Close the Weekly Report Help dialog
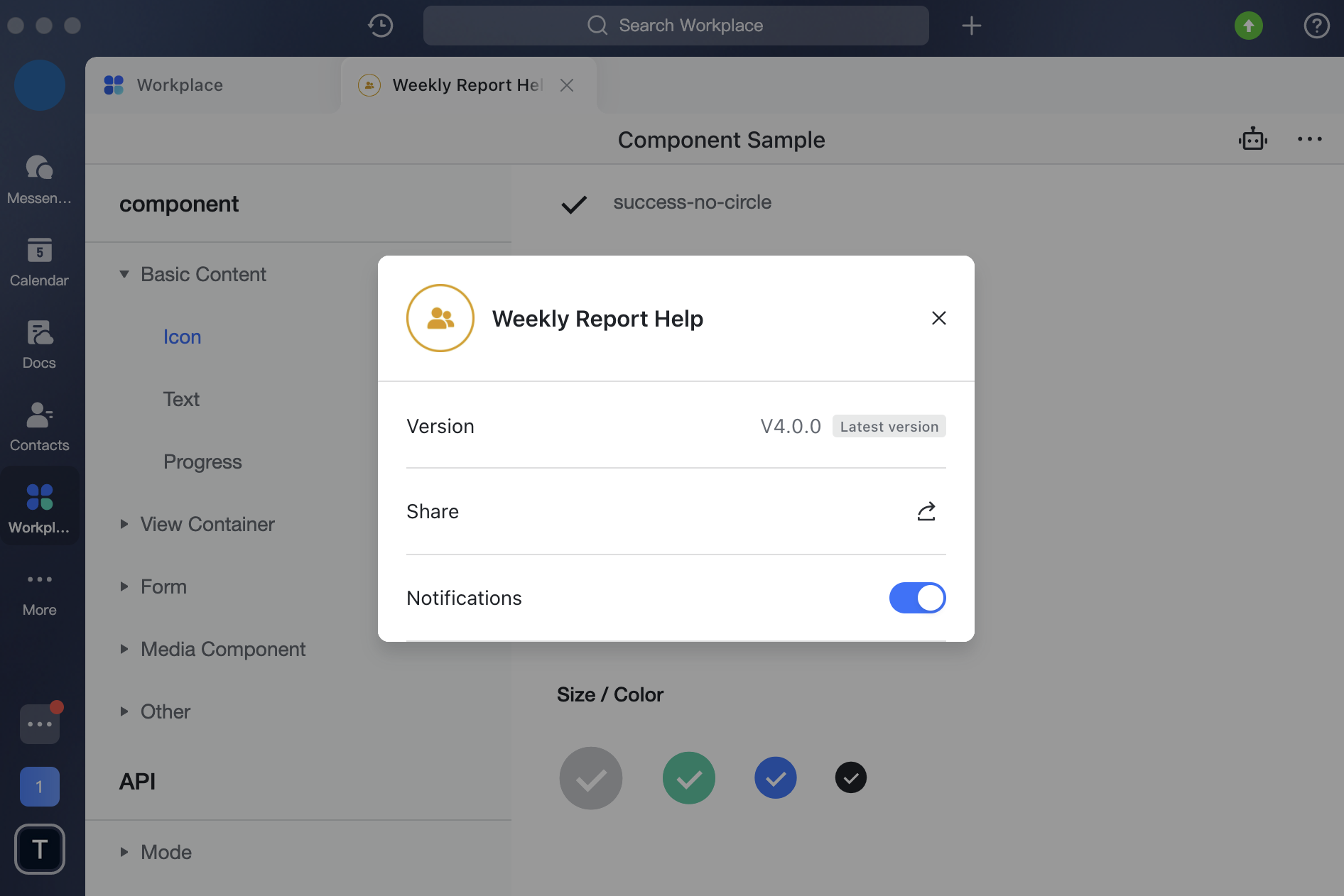The height and width of the screenshot is (896, 1344). pos(938,318)
